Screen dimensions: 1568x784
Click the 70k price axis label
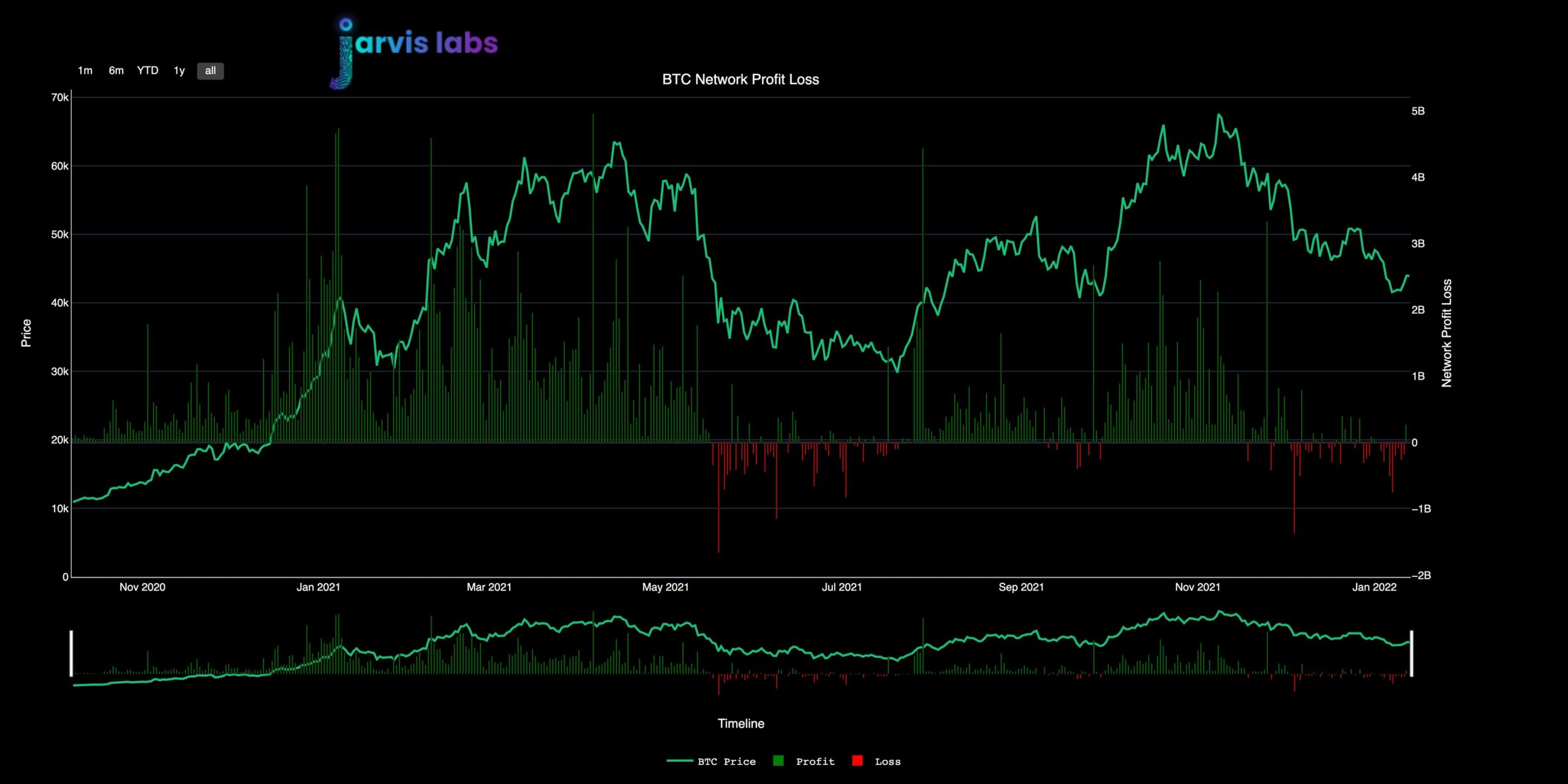tap(60, 97)
